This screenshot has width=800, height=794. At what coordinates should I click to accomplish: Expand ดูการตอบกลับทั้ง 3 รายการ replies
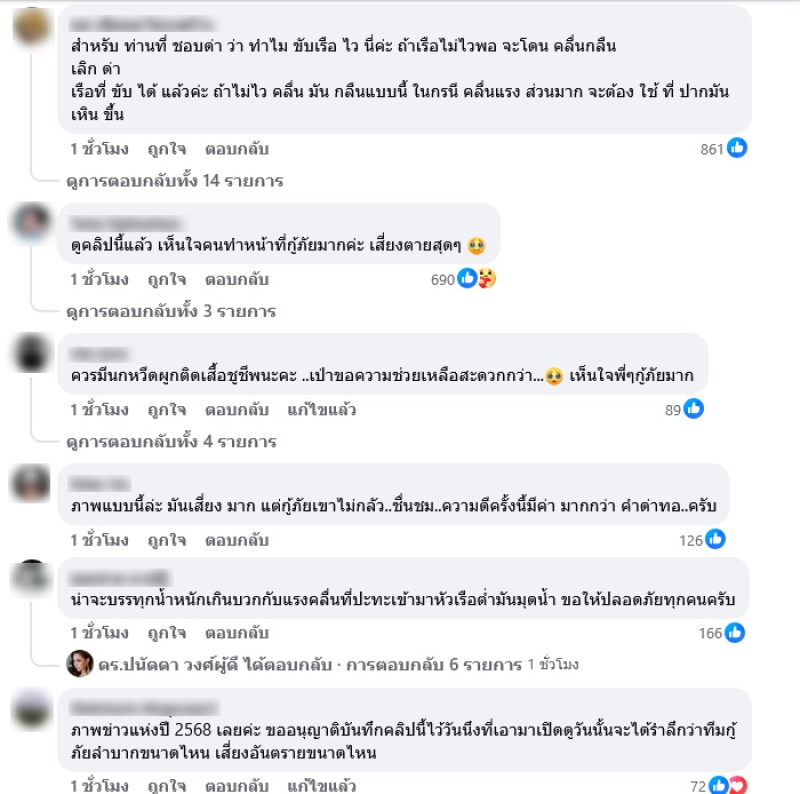point(171,311)
